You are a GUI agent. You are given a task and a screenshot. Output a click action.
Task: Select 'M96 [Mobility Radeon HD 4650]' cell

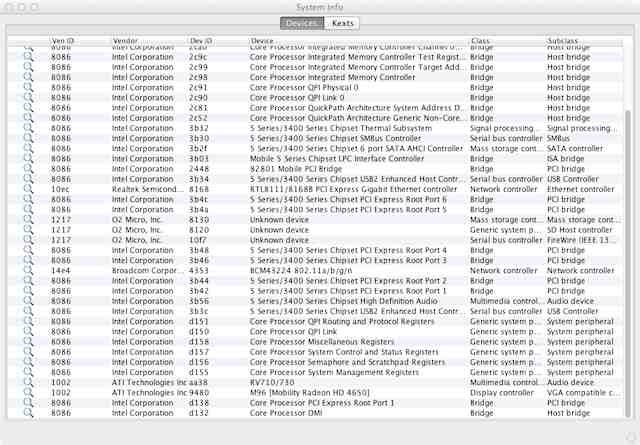pos(310,393)
